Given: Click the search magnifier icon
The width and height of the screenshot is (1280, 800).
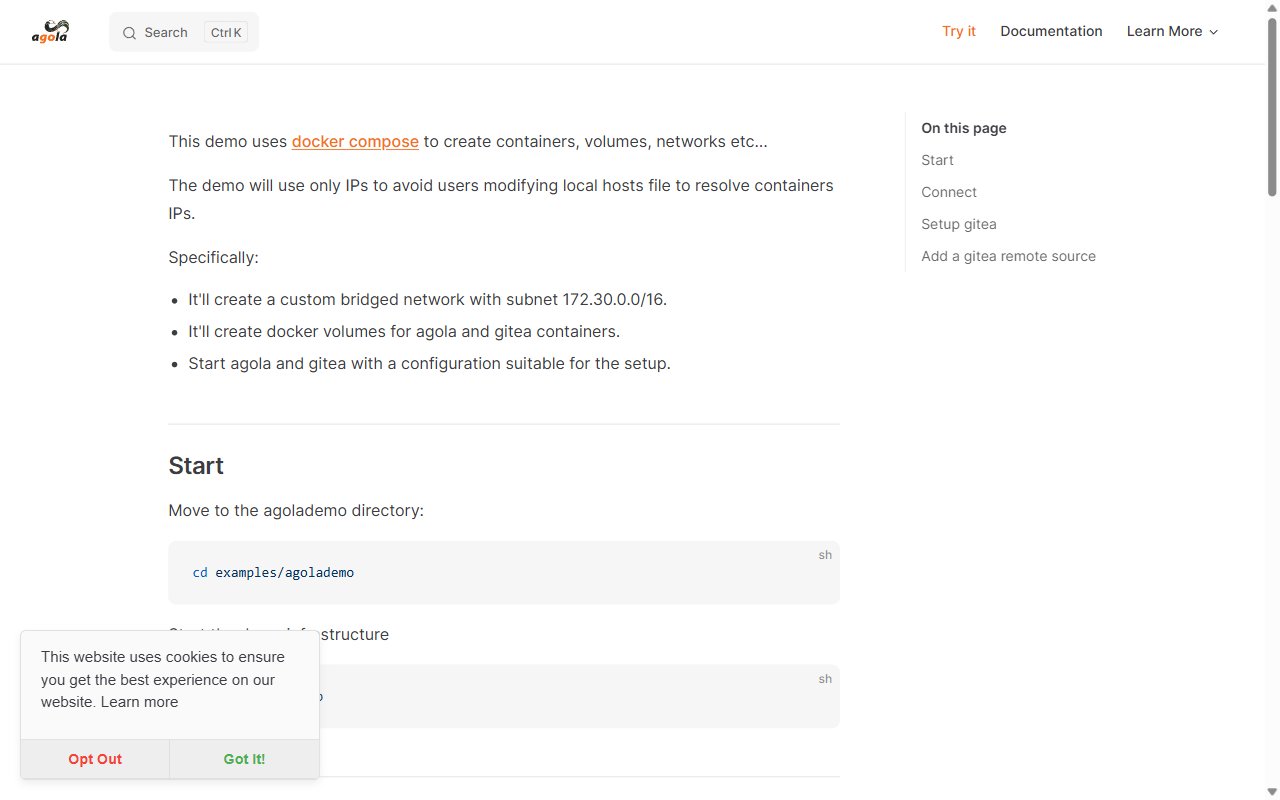Looking at the screenshot, I should coord(129,33).
